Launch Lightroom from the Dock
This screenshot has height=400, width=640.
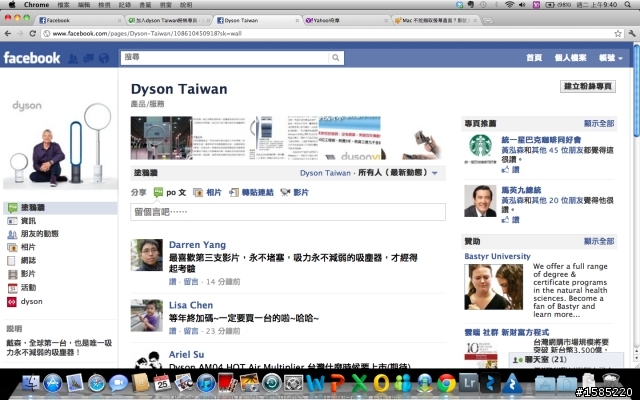(x=469, y=383)
